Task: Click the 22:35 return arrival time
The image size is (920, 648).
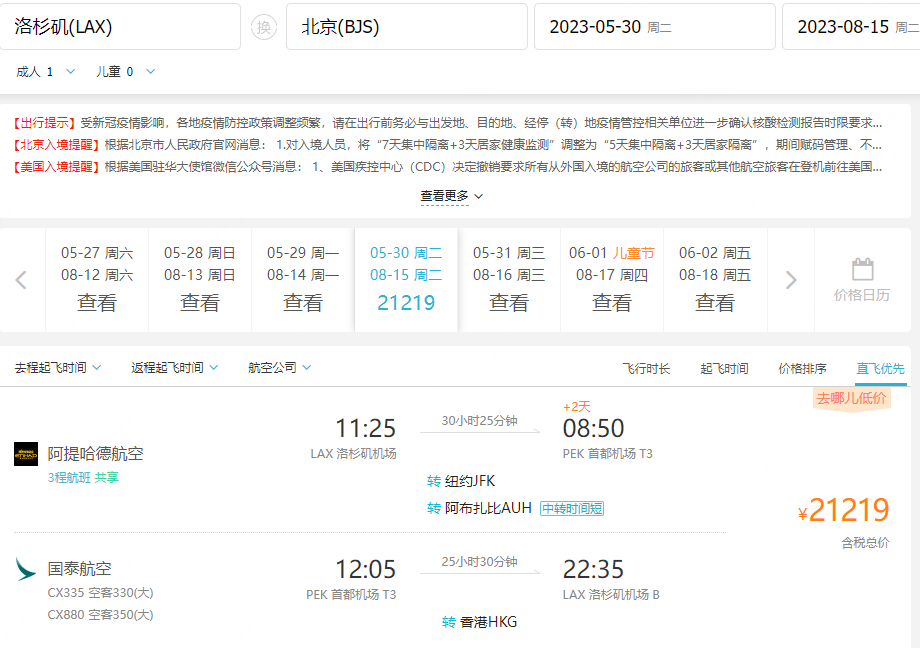Action: [x=593, y=569]
